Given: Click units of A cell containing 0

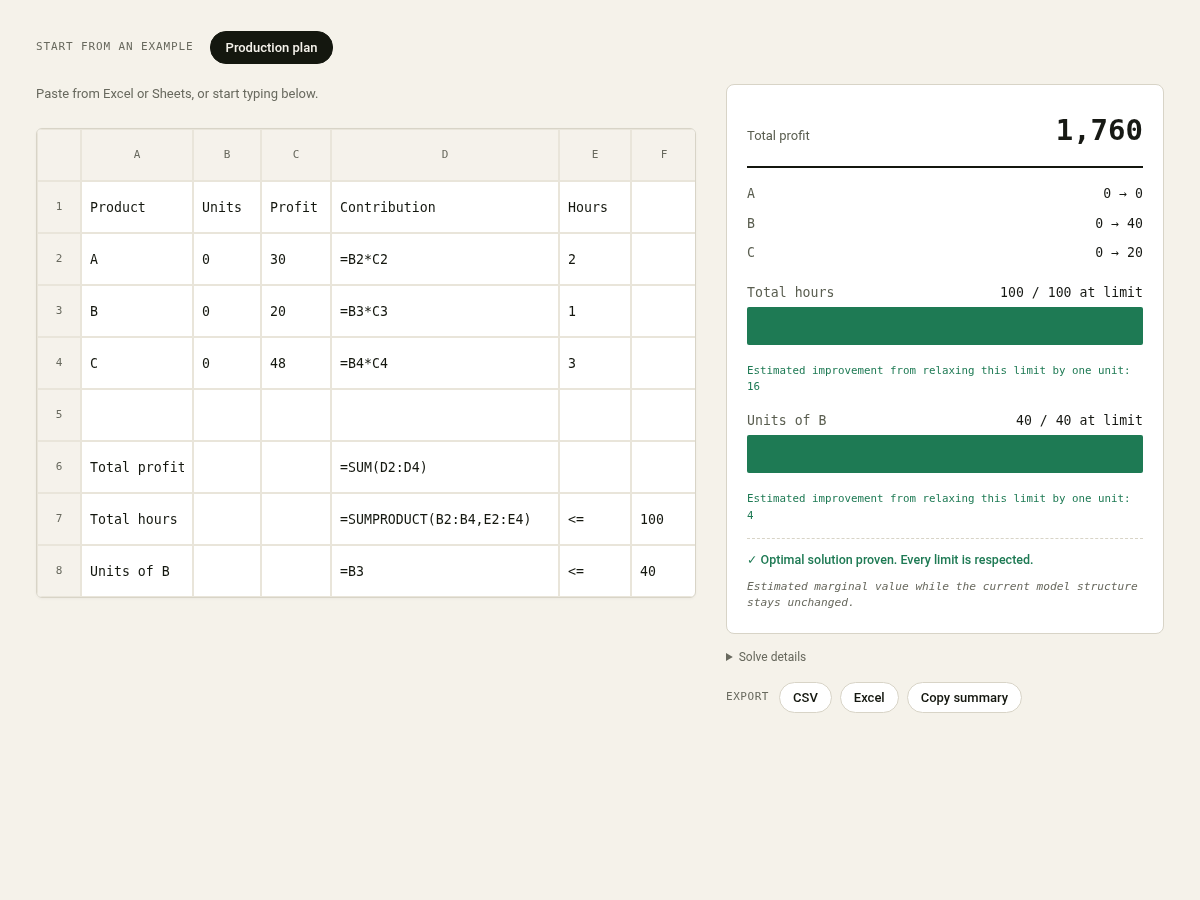Looking at the screenshot, I should click(x=227, y=259).
